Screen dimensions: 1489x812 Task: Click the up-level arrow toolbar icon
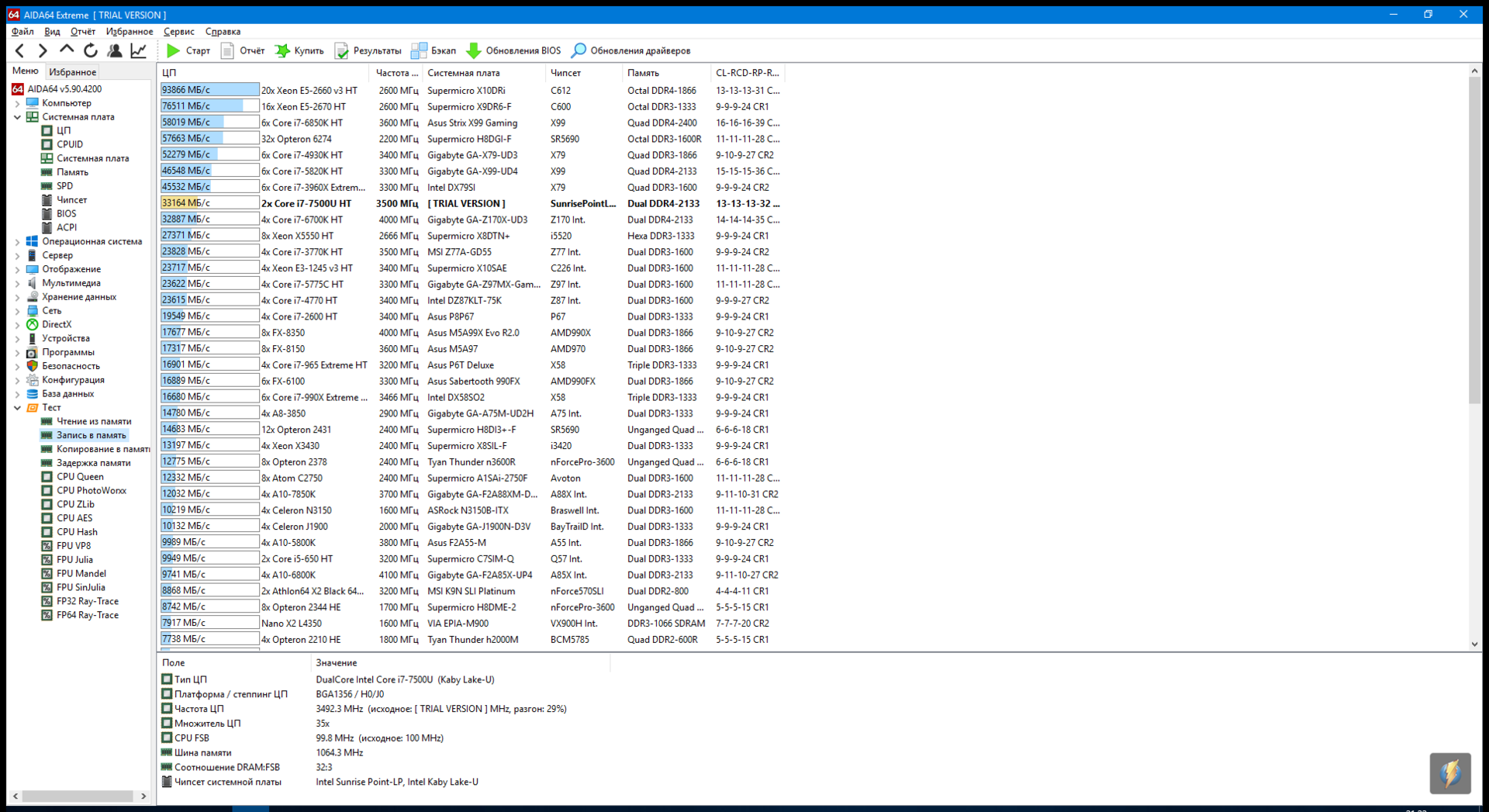tap(67, 51)
